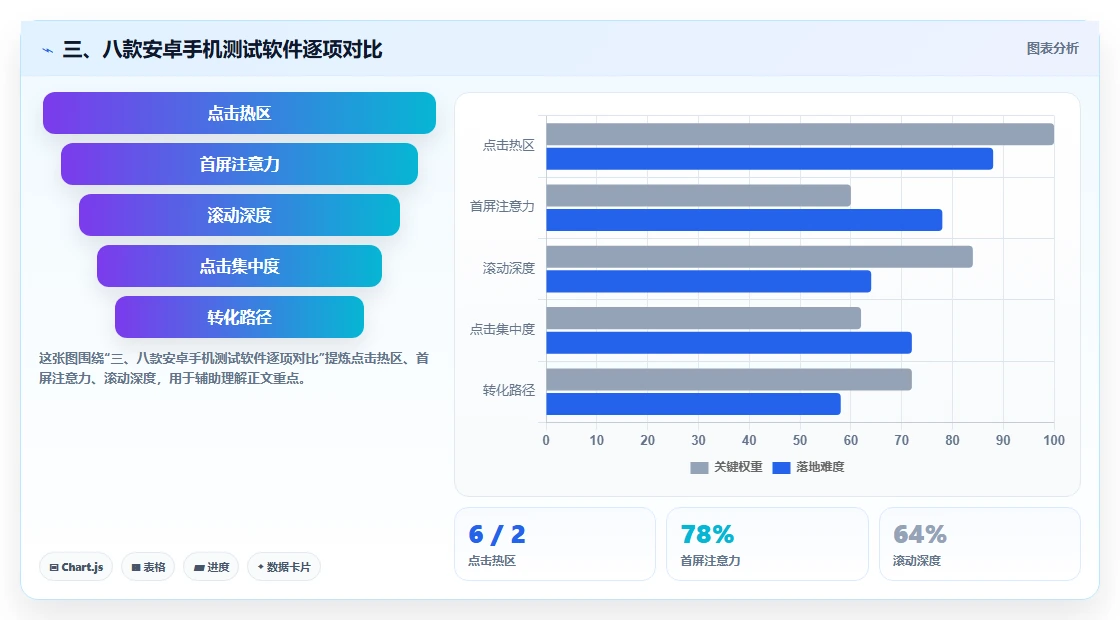1120x620 pixels.
Task: Click the x-axis tick label 0
Action: point(546,441)
